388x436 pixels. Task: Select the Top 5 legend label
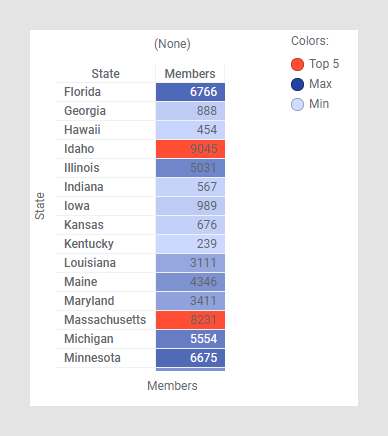324,64
